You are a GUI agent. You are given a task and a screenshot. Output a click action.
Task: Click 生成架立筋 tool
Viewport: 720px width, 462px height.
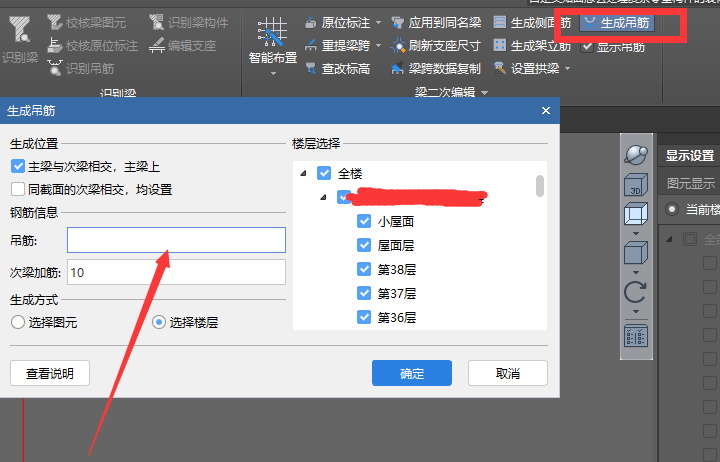[533, 45]
